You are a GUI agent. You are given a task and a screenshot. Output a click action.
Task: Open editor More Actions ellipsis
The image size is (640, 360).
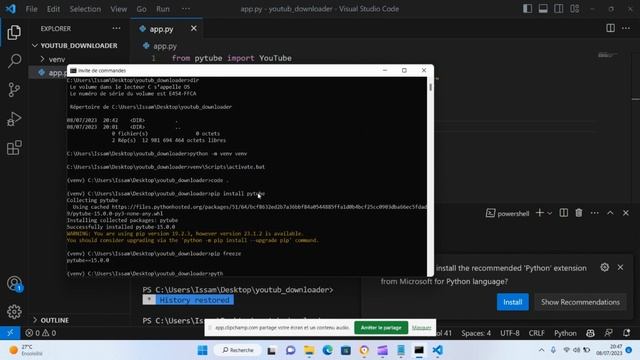click(626, 28)
